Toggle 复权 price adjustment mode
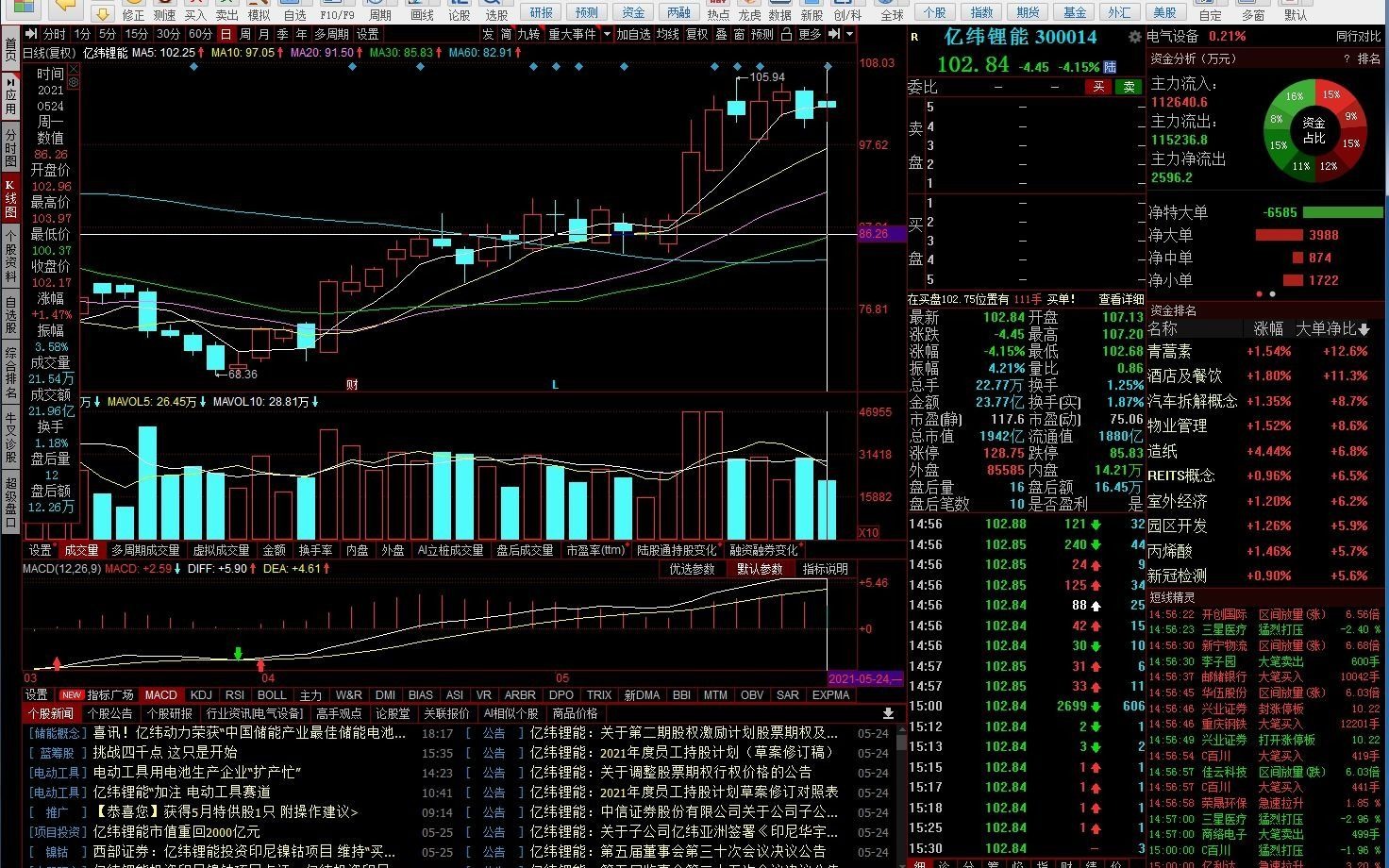 (696, 34)
